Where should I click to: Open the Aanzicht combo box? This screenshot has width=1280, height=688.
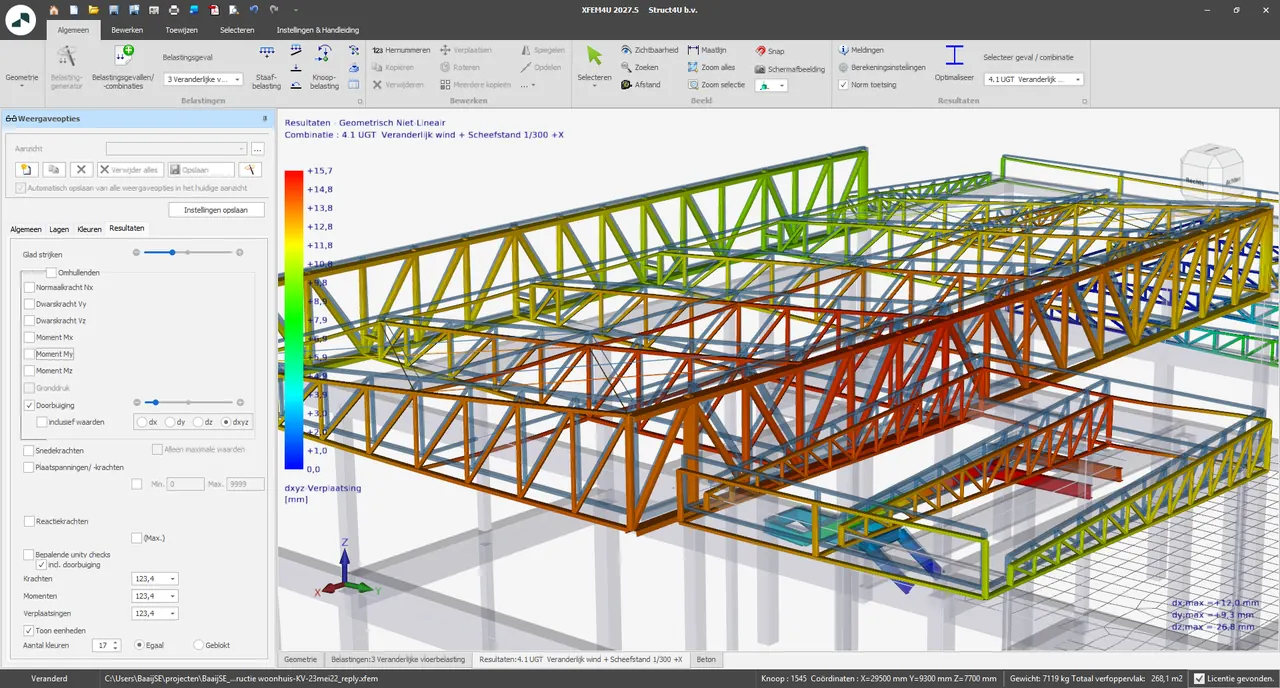pos(176,149)
